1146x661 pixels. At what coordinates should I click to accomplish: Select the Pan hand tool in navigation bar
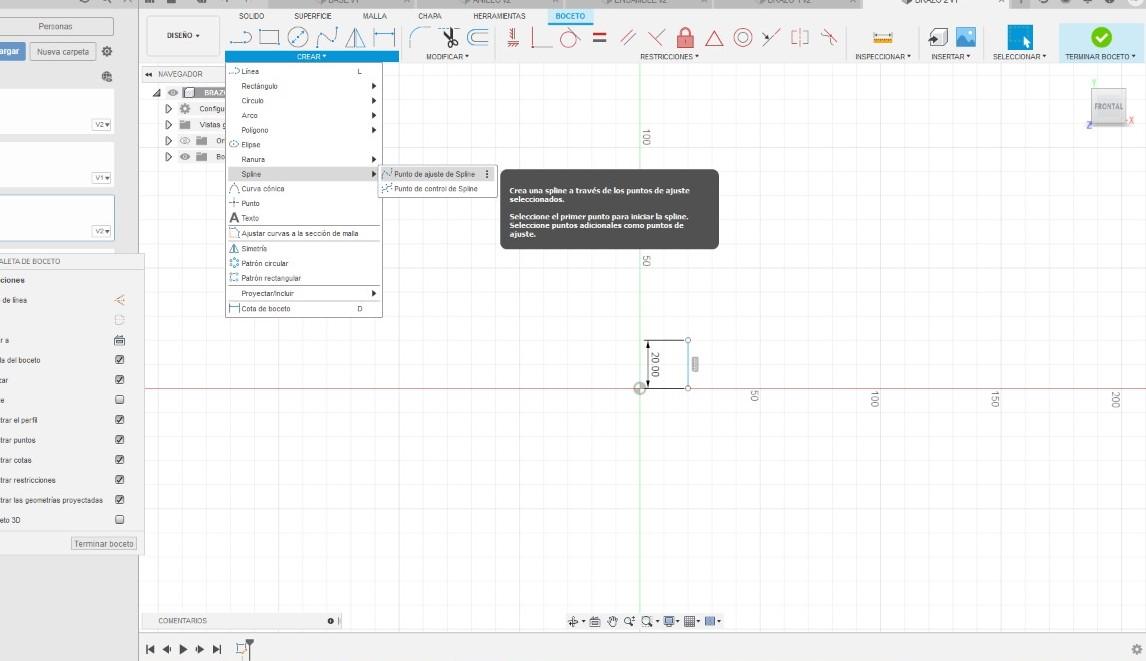tap(612, 621)
